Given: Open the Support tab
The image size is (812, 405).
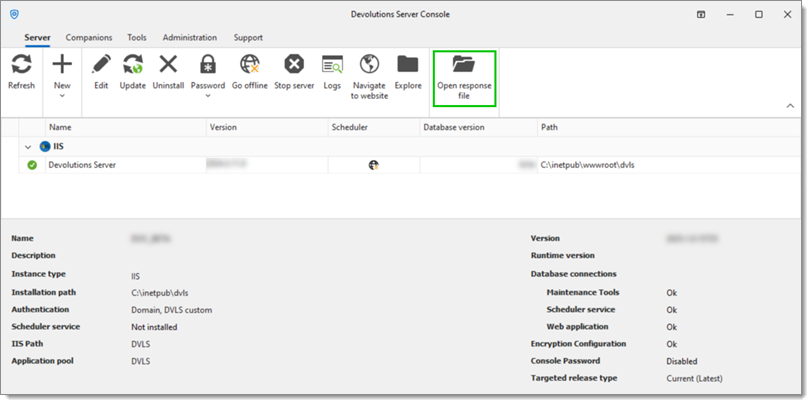Looking at the screenshot, I should [248, 37].
